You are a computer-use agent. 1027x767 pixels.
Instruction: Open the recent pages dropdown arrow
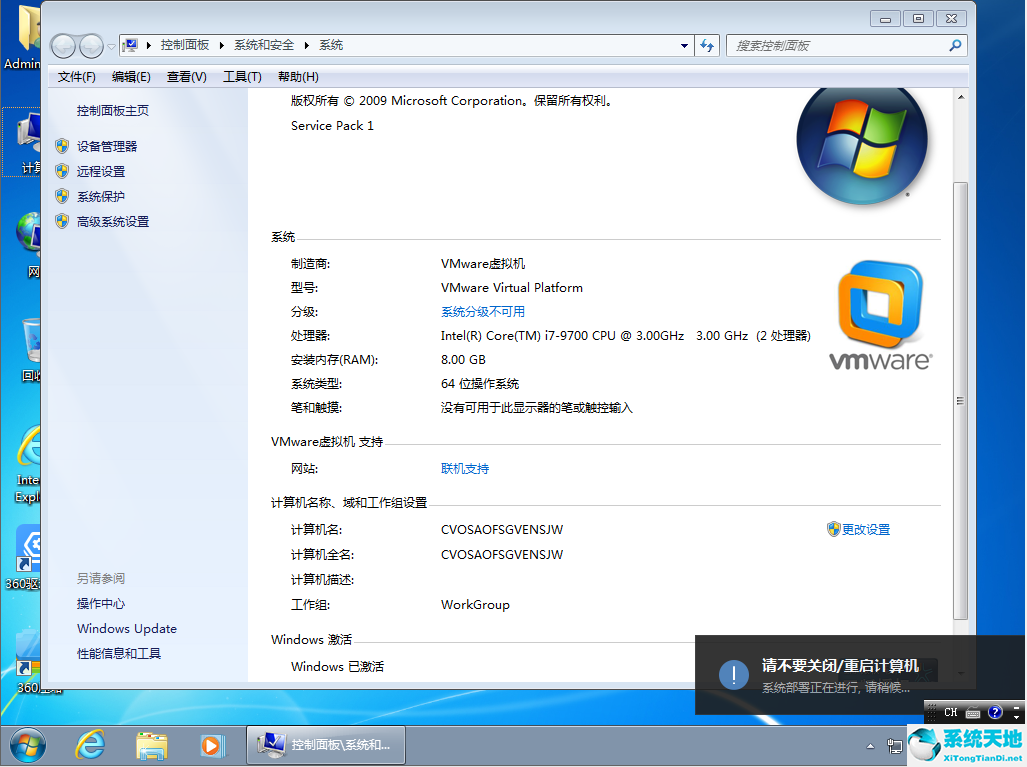tap(111, 47)
